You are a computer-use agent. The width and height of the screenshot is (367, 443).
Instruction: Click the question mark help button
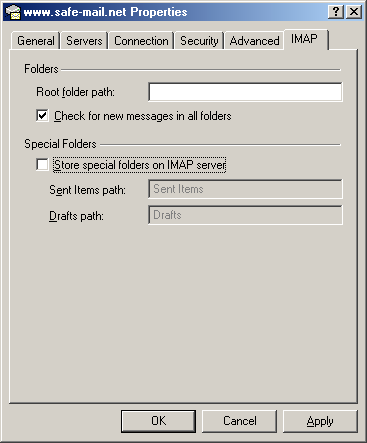click(336, 12)
